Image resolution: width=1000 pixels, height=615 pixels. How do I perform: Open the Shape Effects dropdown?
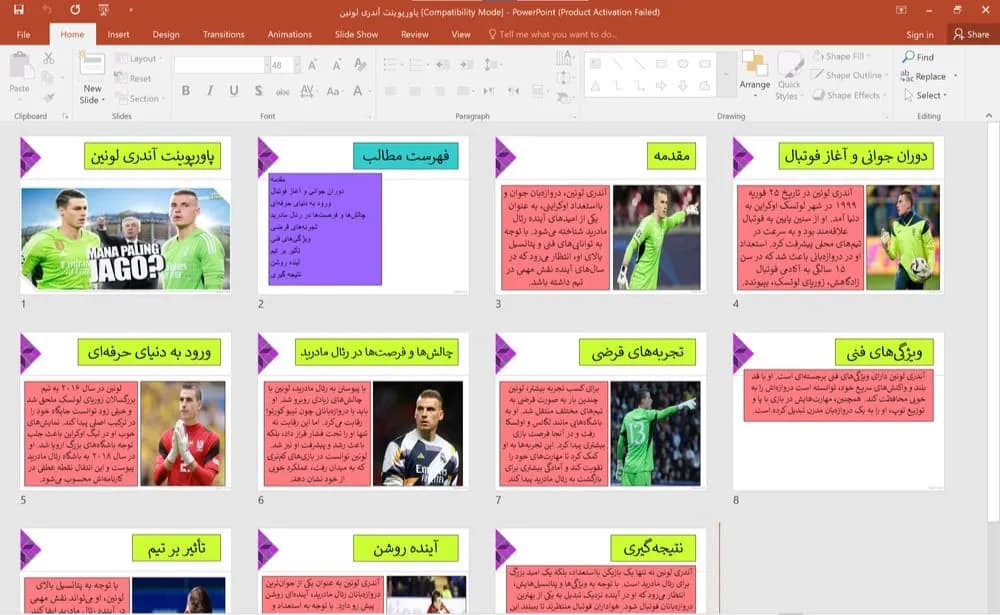[849, 95]
